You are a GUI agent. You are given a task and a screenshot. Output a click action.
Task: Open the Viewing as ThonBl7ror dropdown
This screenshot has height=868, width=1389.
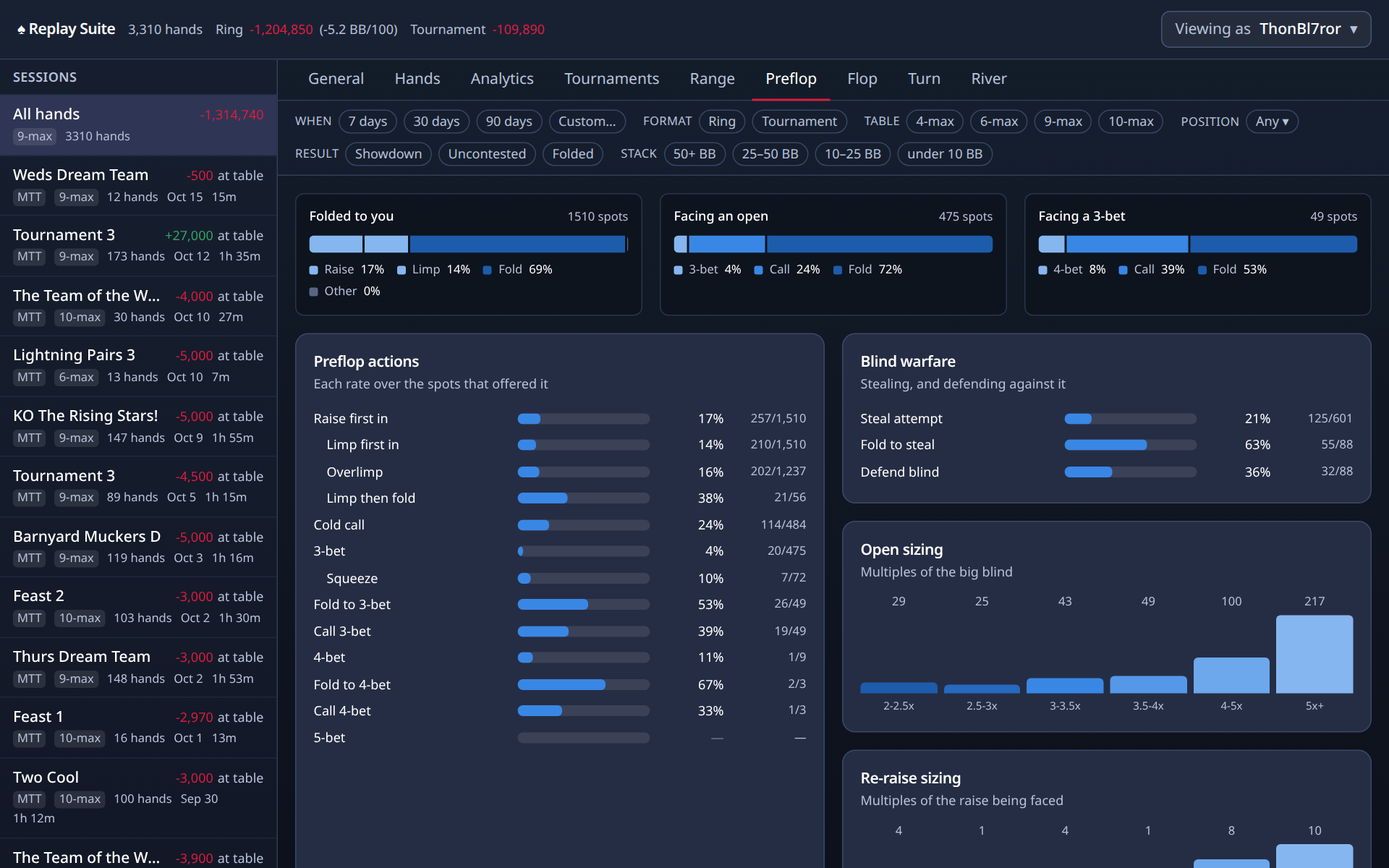(1265, 29)
